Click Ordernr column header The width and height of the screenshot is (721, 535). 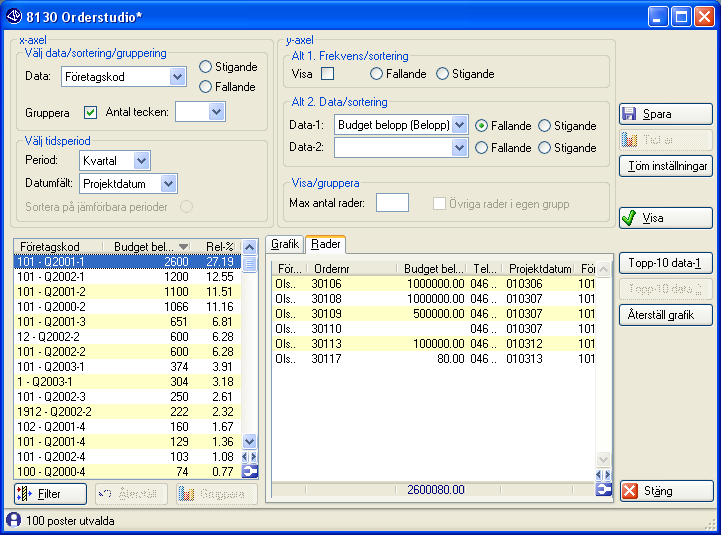(x=353, y=269)
